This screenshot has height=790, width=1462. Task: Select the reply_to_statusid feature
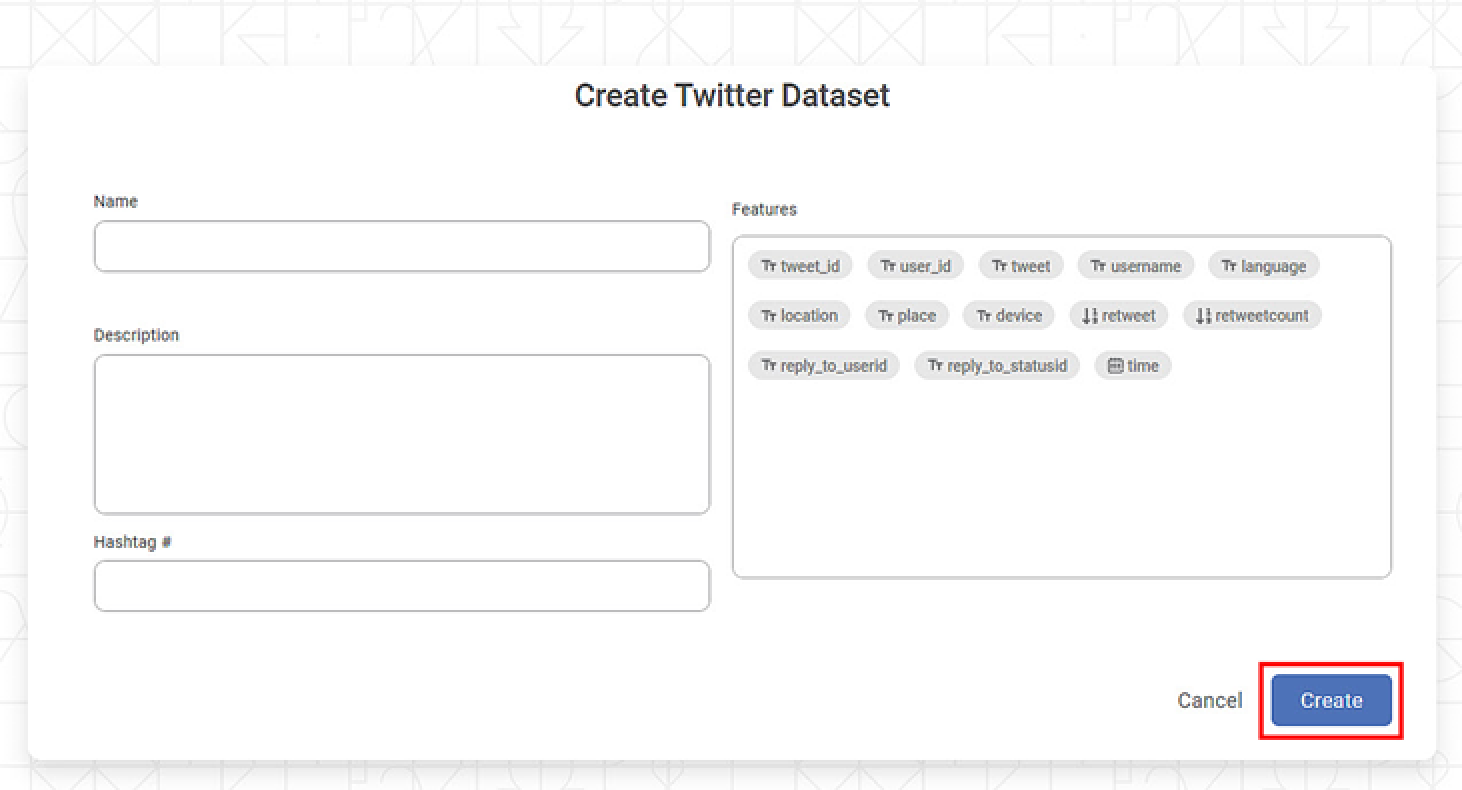click(x=996, y=365)
